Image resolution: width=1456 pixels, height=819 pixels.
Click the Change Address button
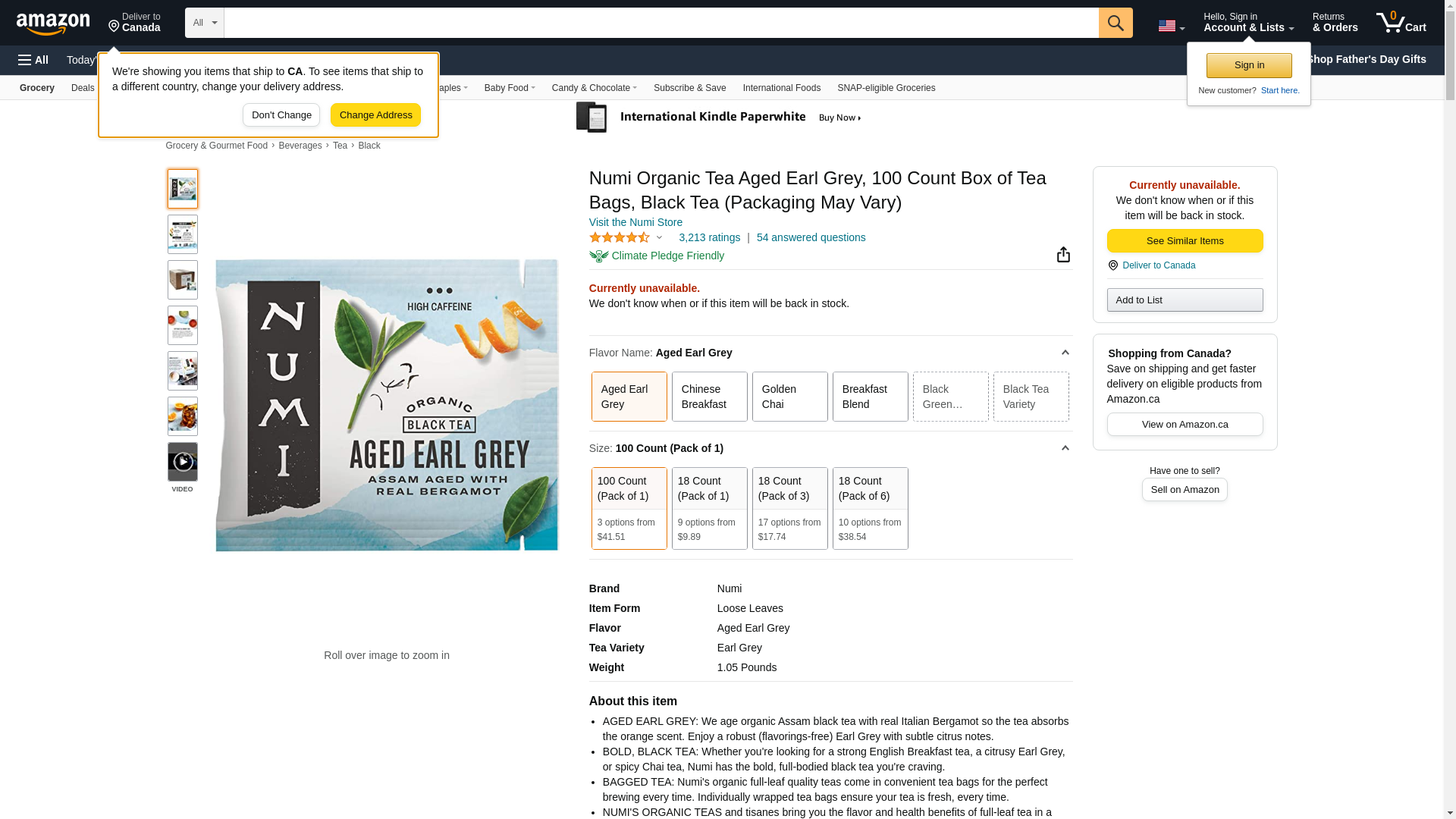pos(375,115)
